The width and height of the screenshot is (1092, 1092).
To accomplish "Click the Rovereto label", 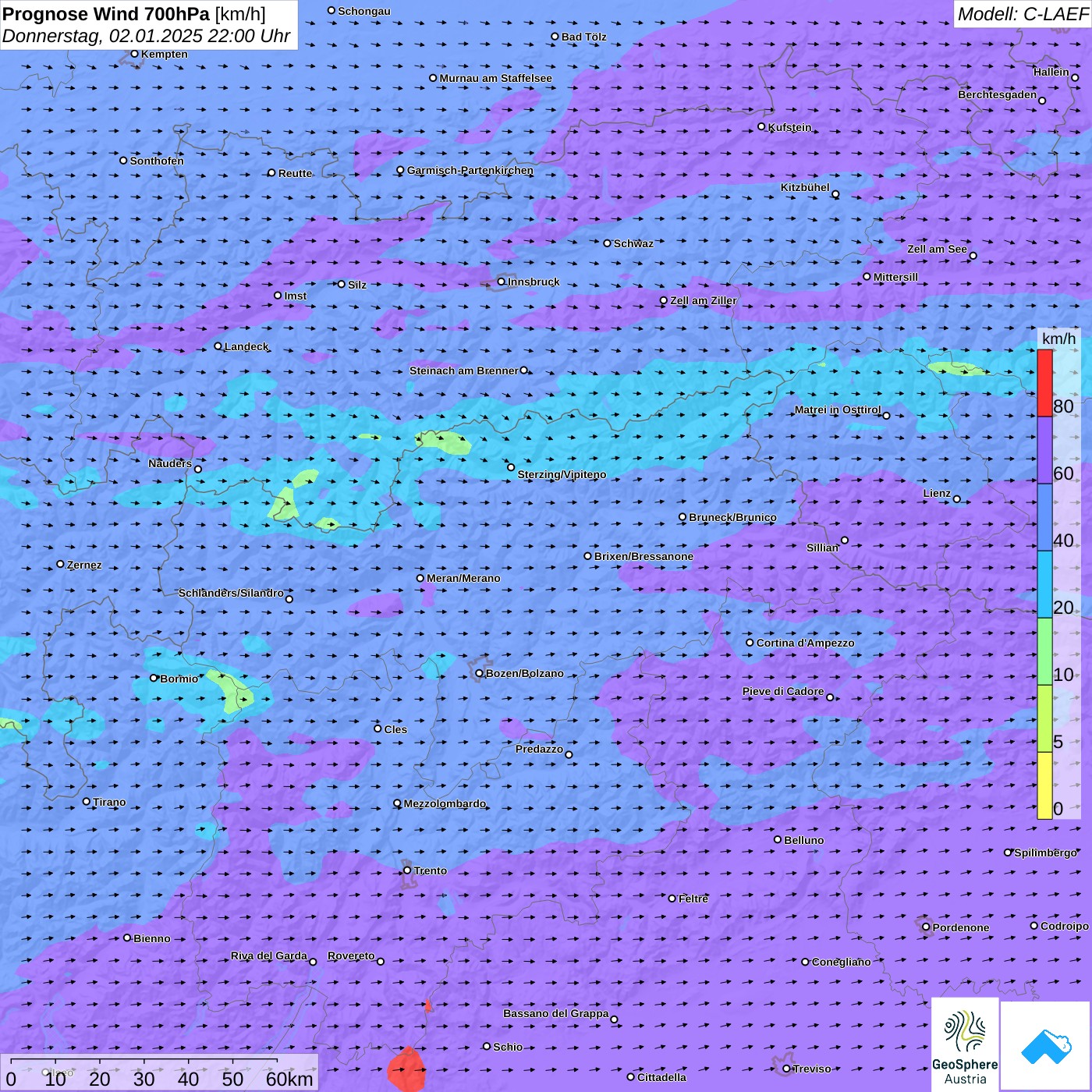I will 351,955.
